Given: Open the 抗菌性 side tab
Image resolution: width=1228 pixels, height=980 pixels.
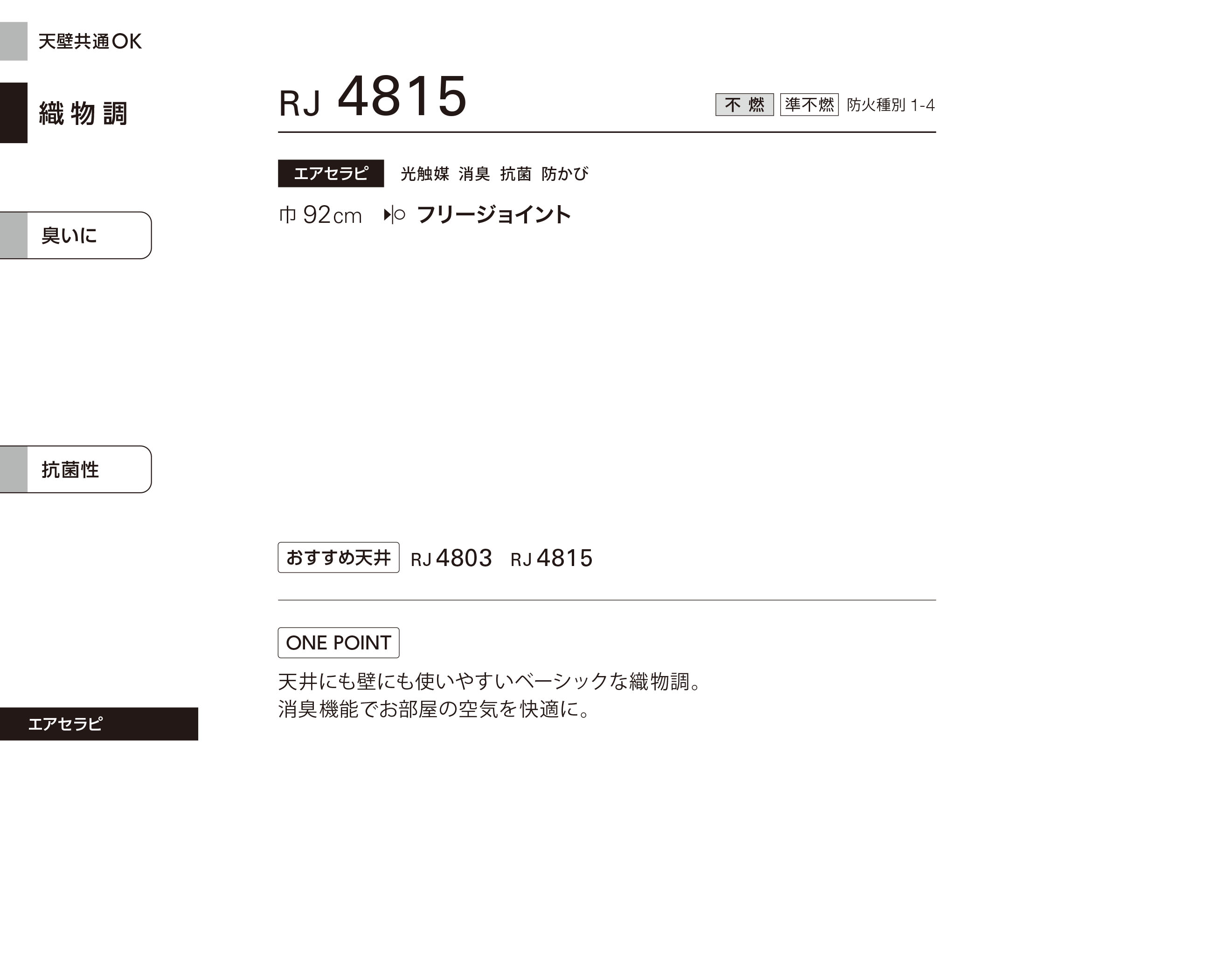Looking at the screenshot, I should point(76,469).
